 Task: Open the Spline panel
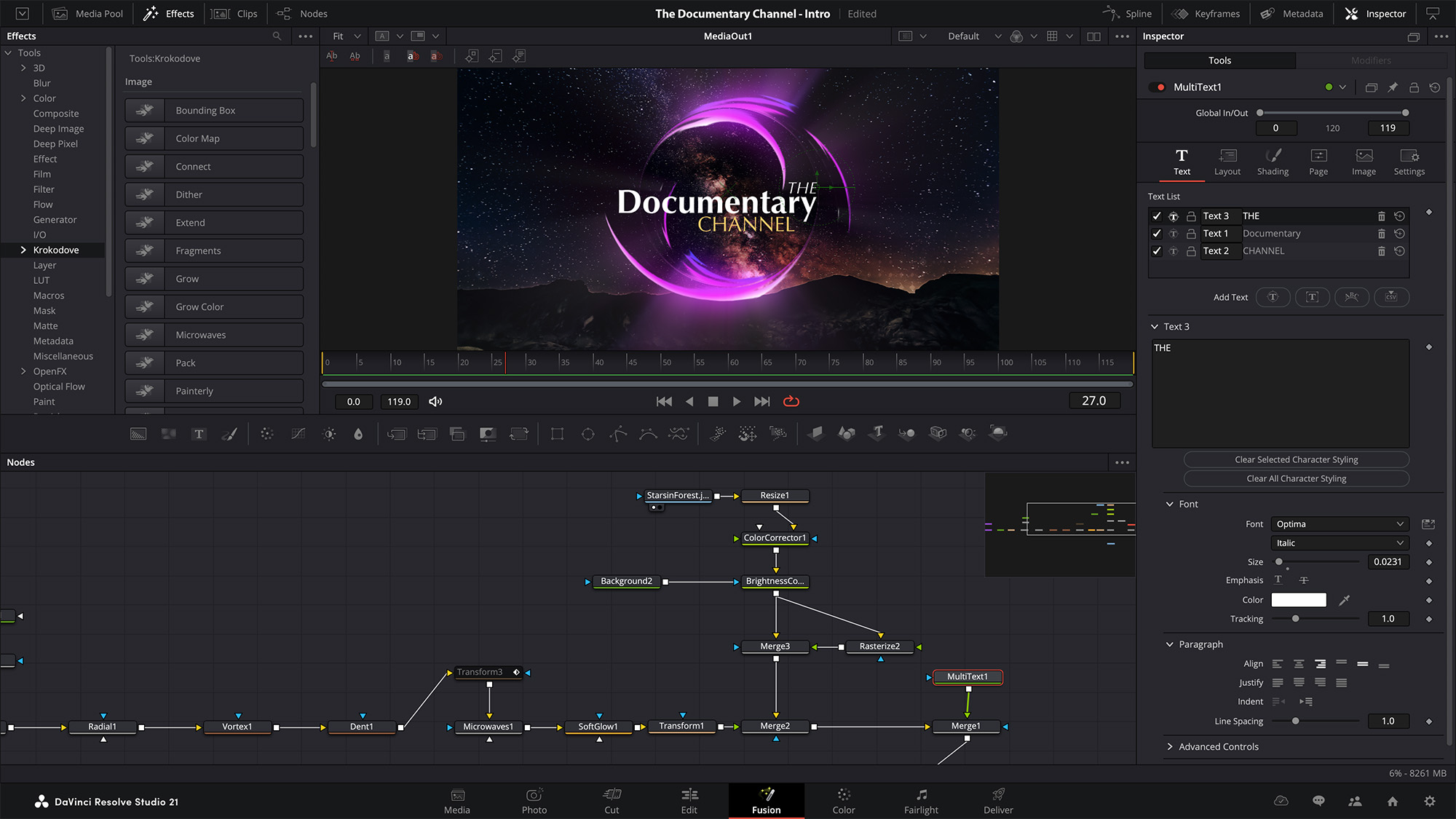point(1128,13)
